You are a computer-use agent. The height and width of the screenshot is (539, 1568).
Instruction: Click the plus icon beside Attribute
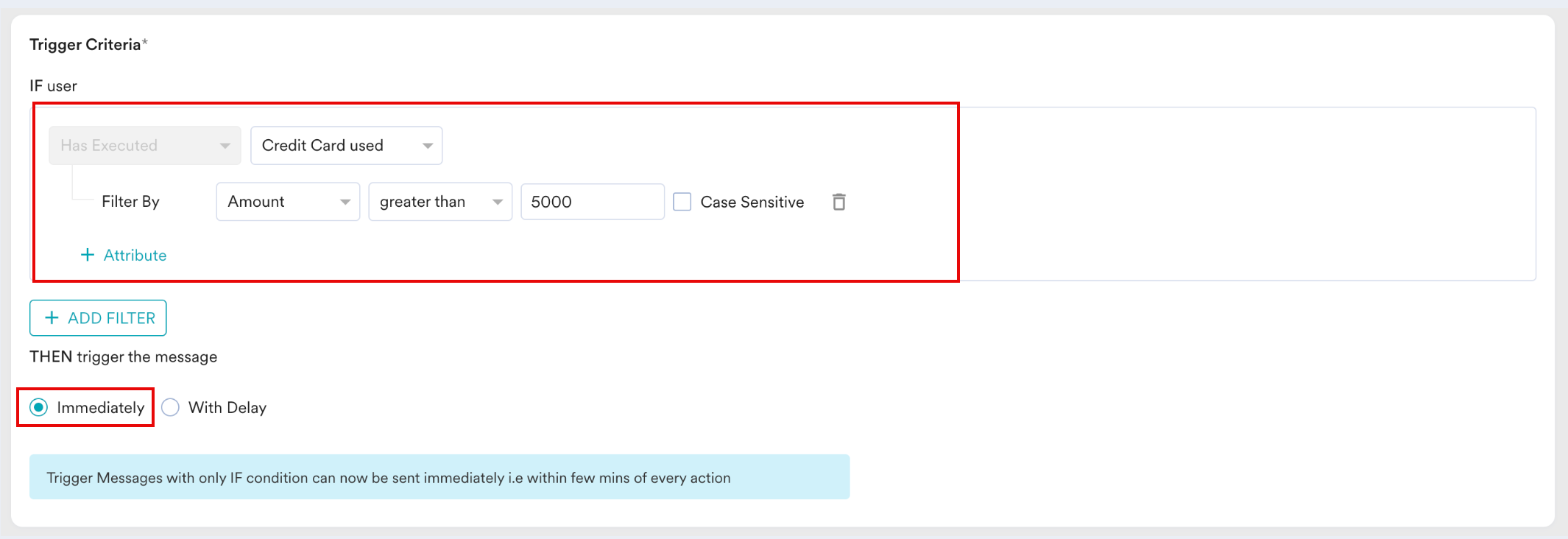[x=88, y=255]
